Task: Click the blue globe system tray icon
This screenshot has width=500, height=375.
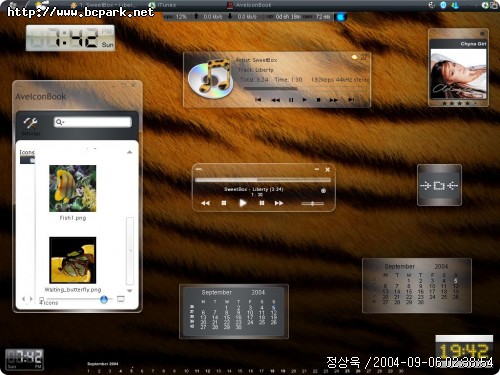Action: [443, 5]
